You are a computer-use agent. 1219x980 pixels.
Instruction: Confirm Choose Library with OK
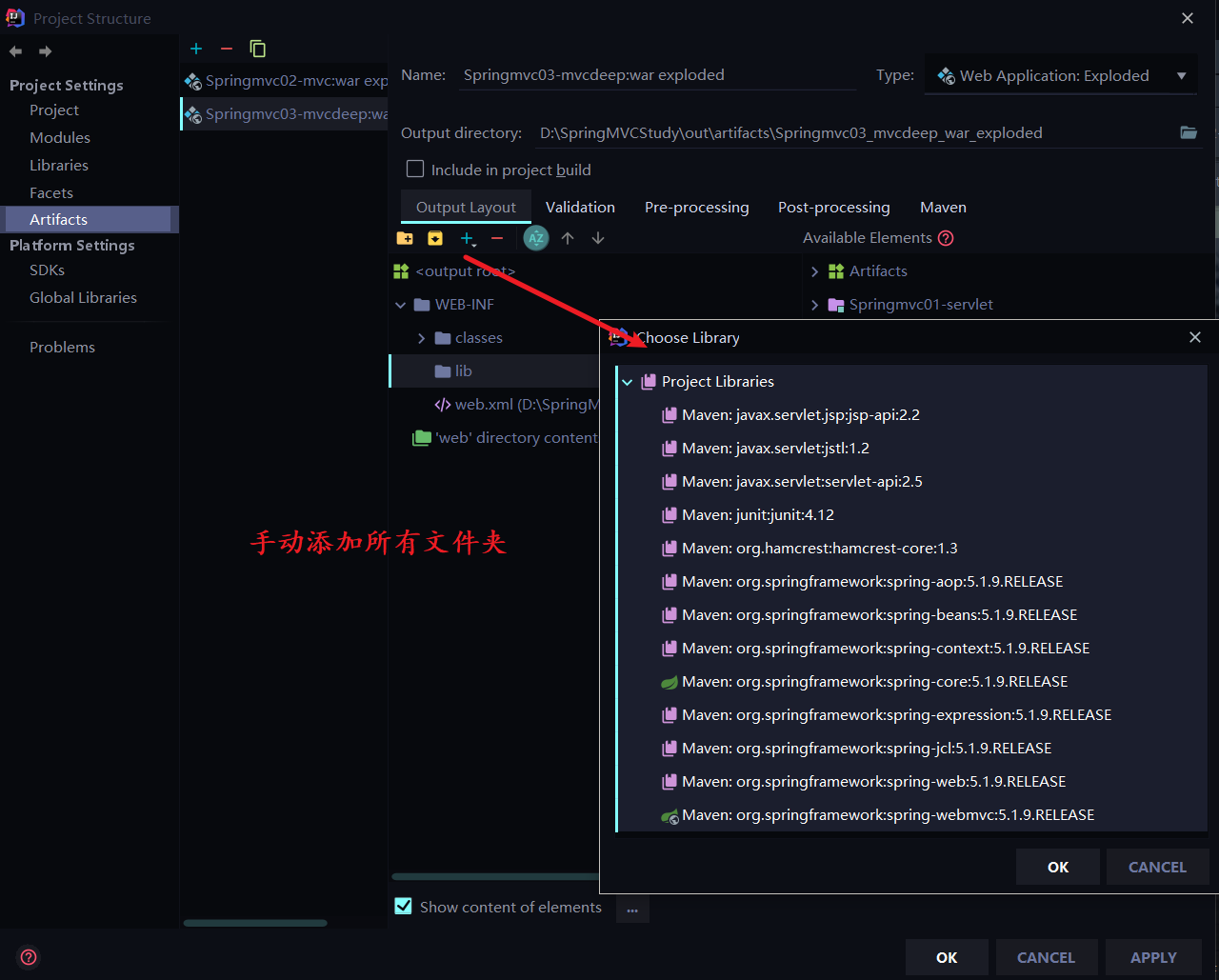tap(1058, 867)
